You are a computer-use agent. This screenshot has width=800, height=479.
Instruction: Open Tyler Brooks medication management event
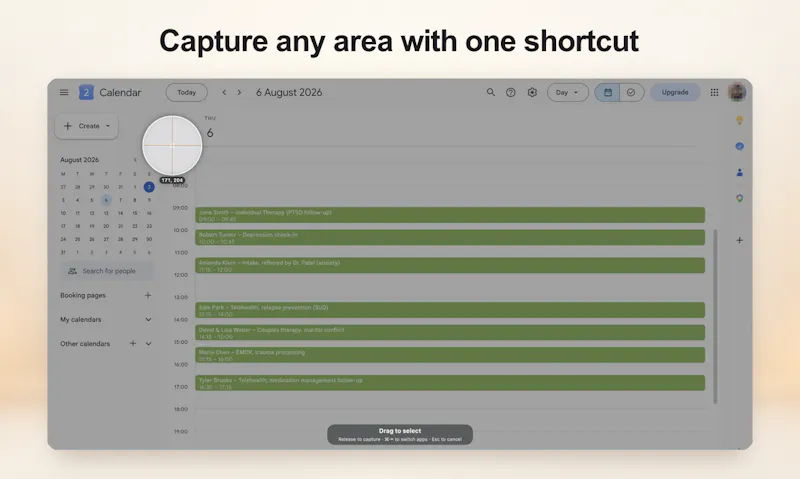click(x=450, y=383)
